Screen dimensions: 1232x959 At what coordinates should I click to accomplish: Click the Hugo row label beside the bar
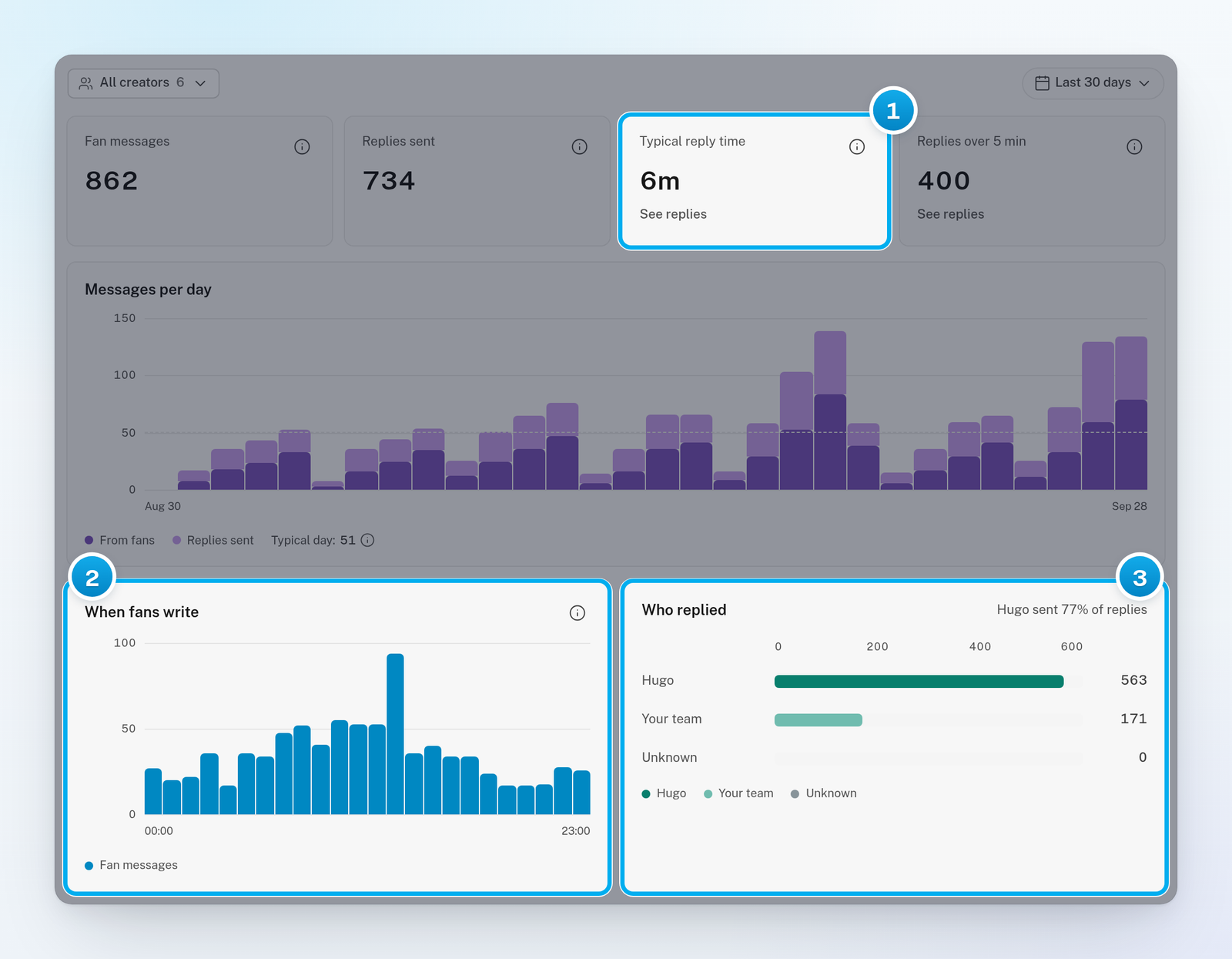[658, 680]
